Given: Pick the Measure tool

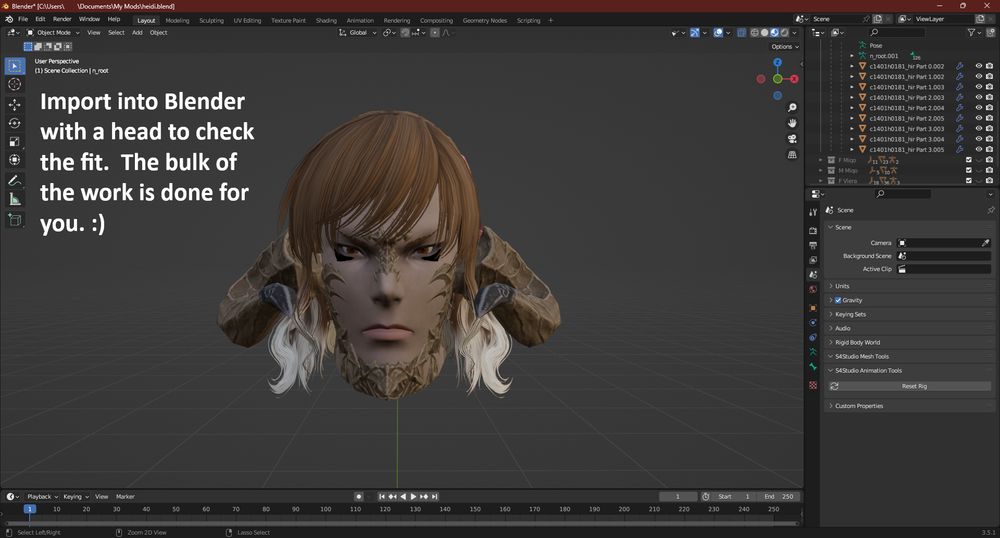Looking at the screenshot, I should coord(15,200).
